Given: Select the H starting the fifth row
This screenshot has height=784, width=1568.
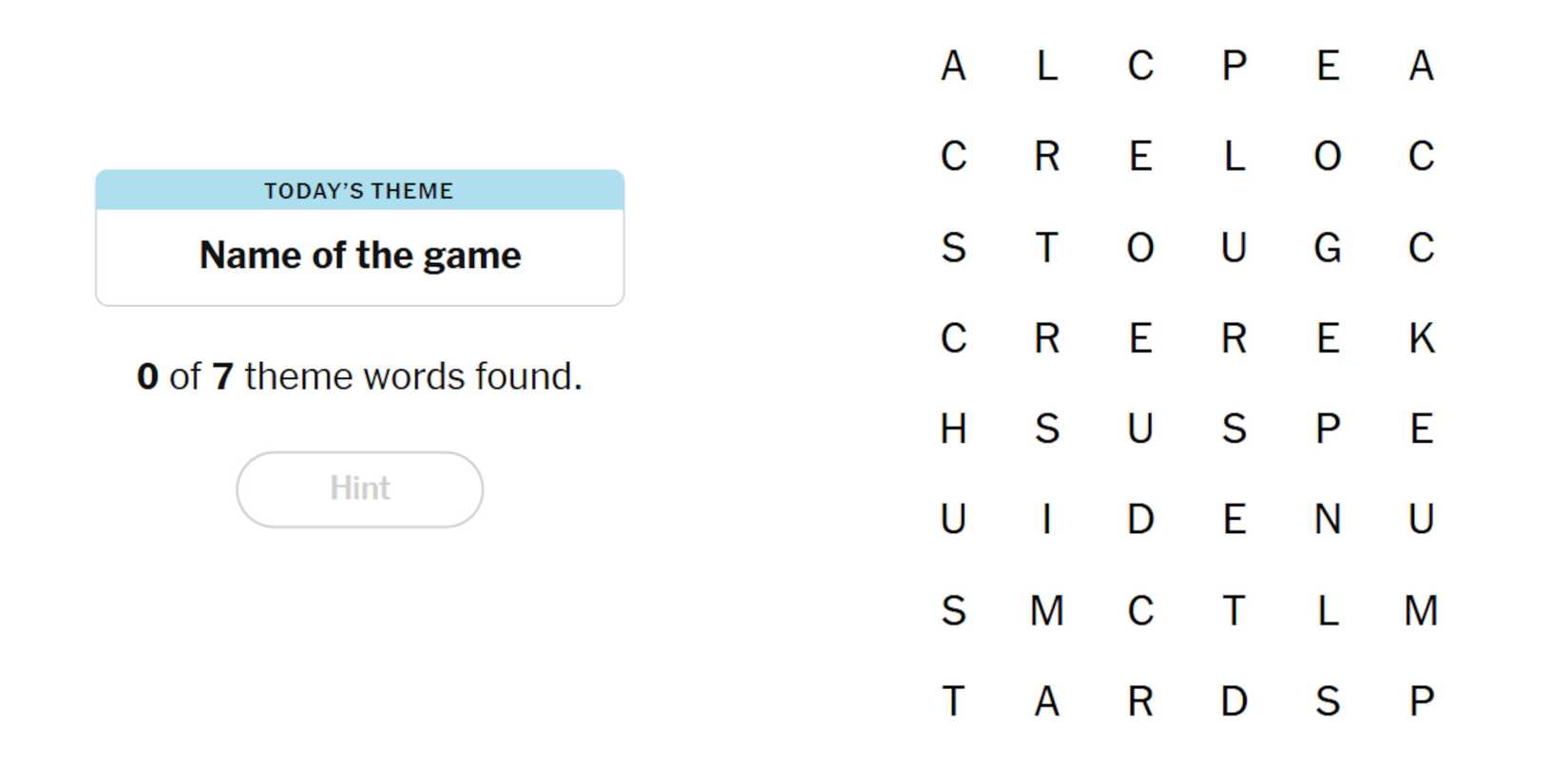Looking at the screenshot, I should [x=953, y=428].
